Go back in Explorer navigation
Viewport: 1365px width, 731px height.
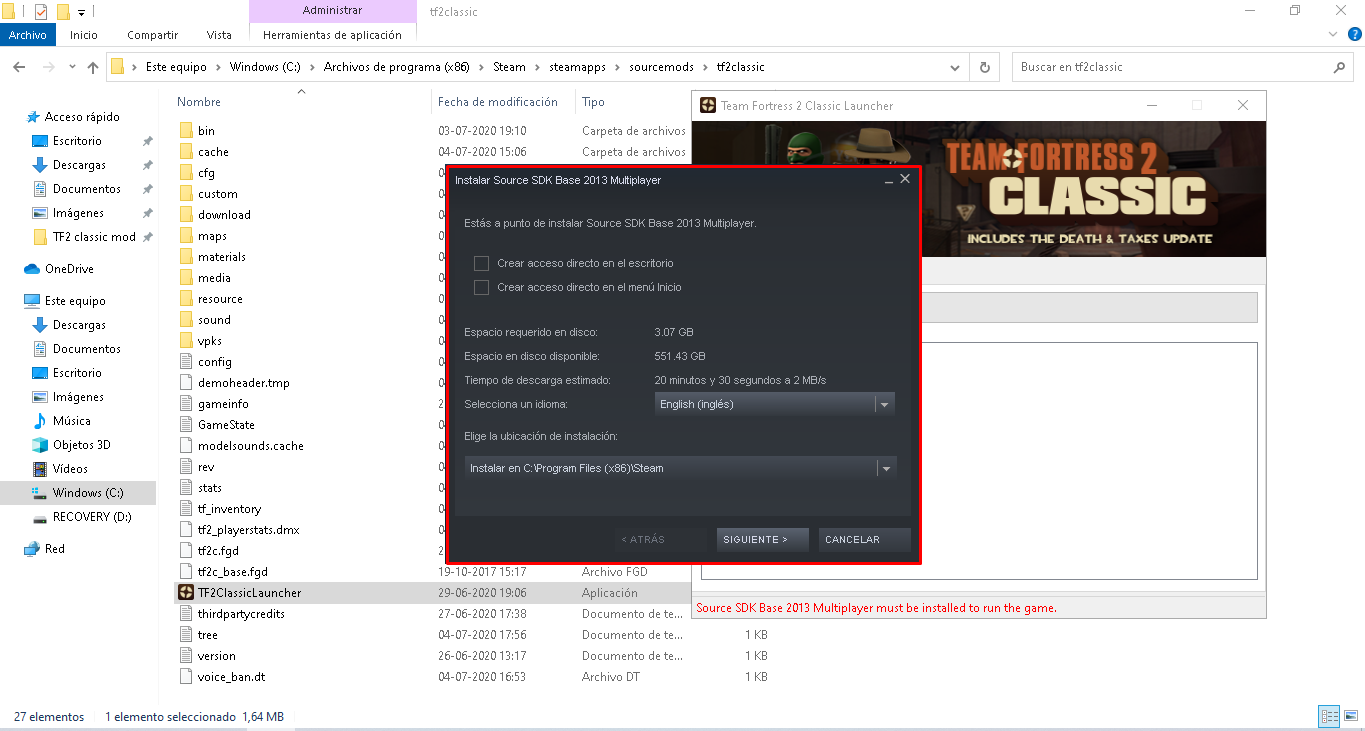click(x=19, y=67)
